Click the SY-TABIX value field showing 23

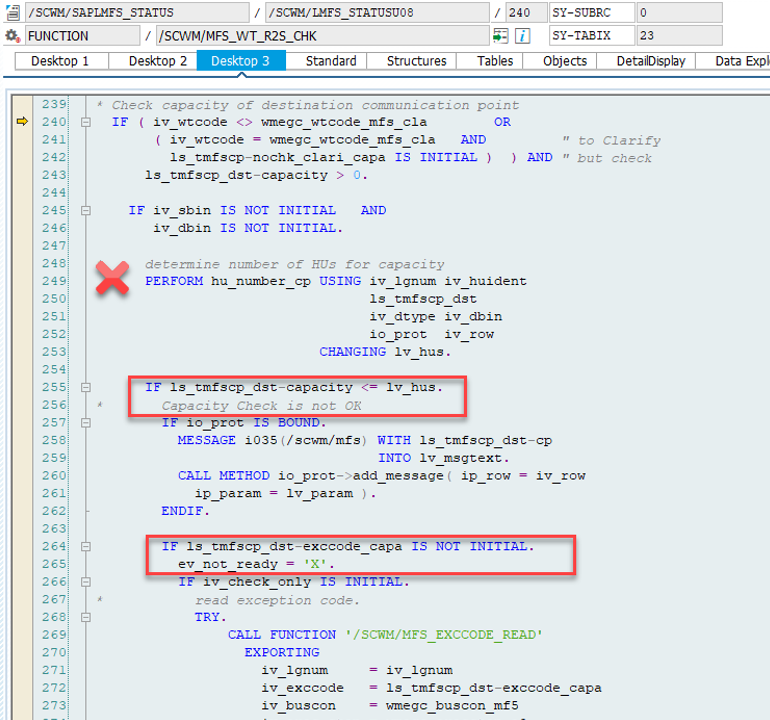click(680, 36)
